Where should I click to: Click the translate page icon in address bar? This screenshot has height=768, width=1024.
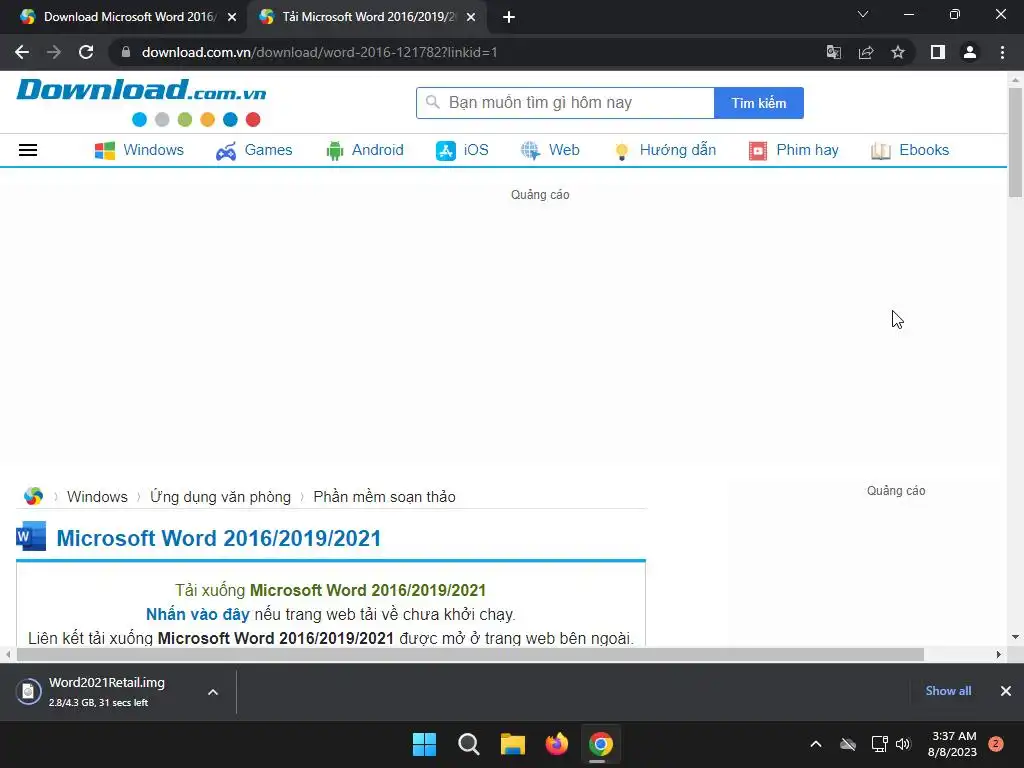click(x=834, y=52)
